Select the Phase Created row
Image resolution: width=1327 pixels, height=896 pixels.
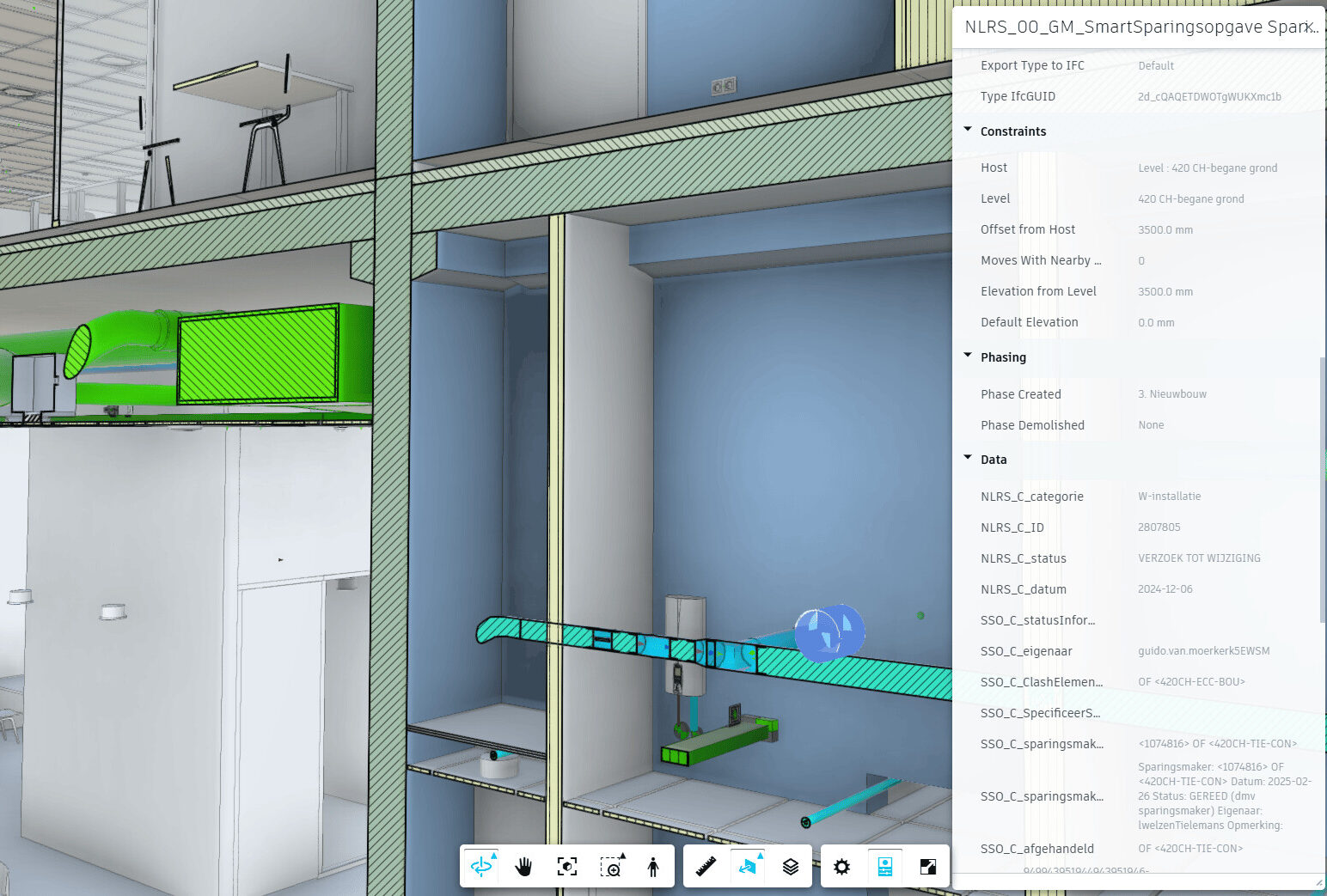(1139, 393)
